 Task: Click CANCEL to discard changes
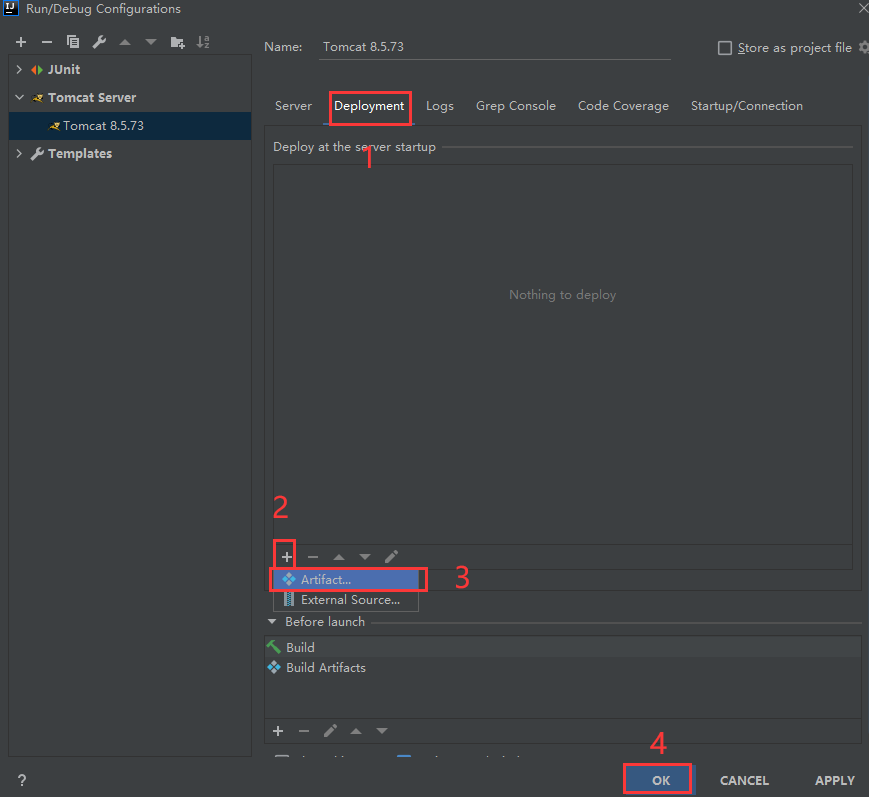(743, 780)
